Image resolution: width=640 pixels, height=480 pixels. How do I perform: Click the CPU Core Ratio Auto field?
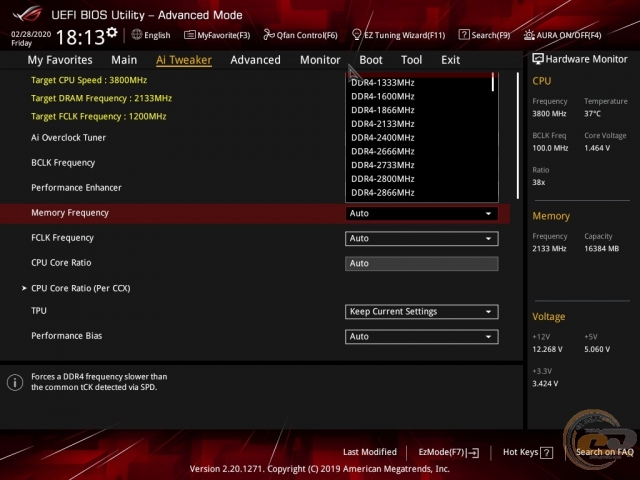click(x=422, y=263)
